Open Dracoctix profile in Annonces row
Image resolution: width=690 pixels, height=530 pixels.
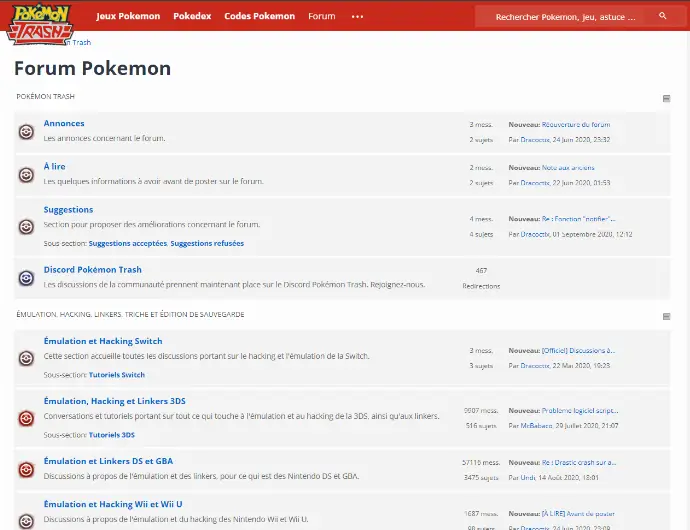(535, 140)
